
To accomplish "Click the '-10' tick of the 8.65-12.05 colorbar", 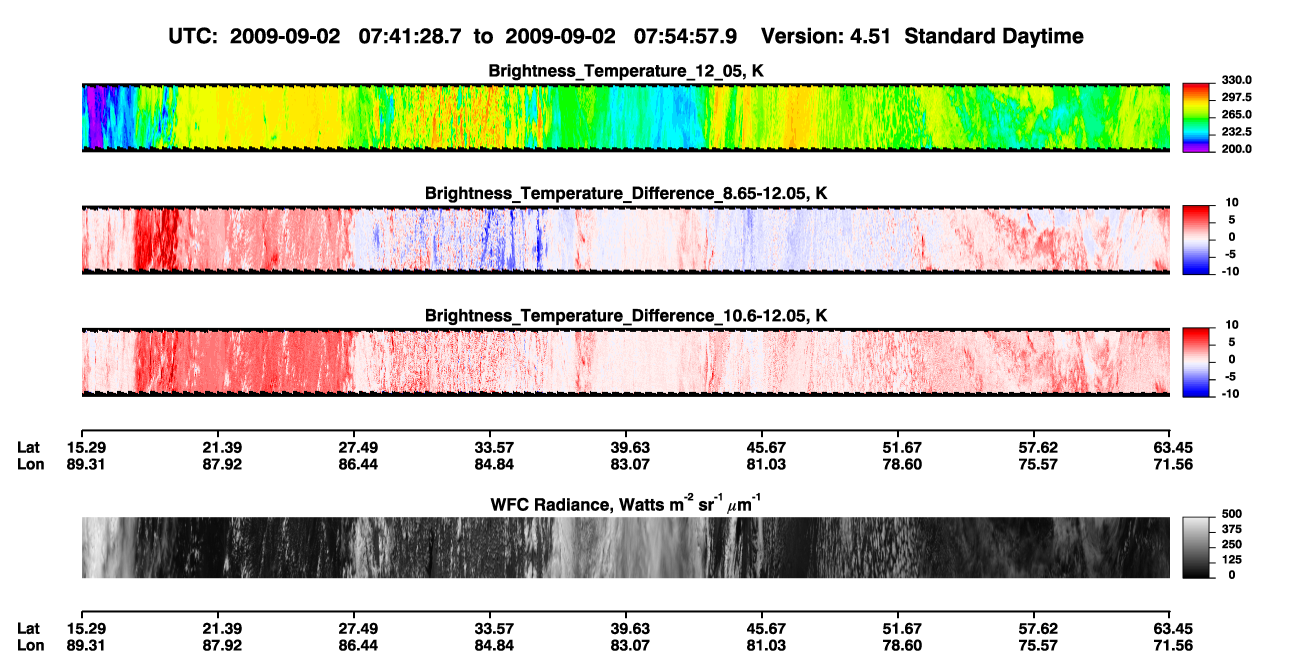I will click(1229, 271).
